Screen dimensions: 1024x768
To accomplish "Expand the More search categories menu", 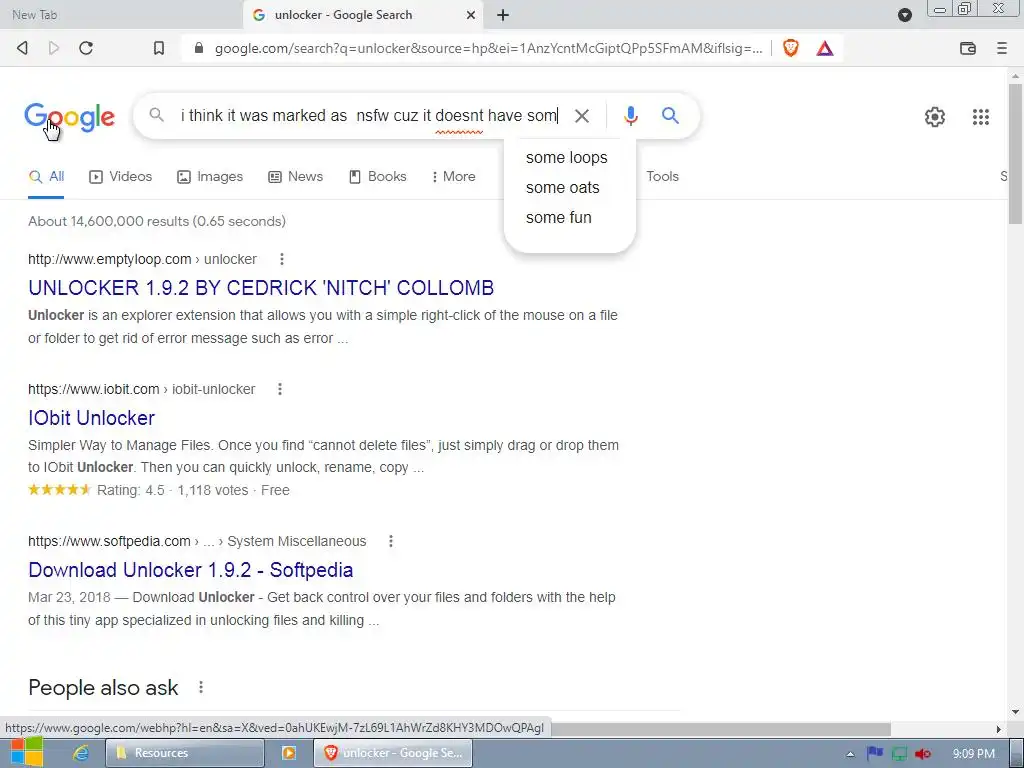I will pyautogui.click(x=453, y=176).
